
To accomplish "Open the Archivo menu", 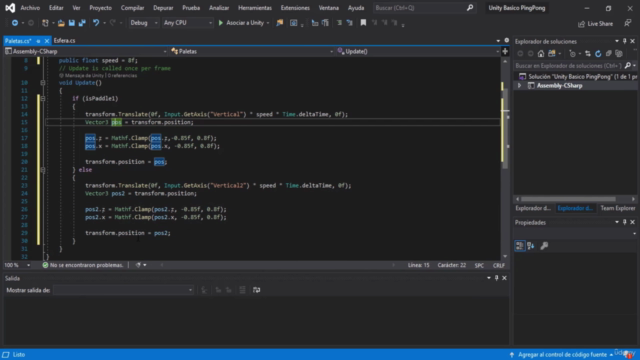I will point(30,8).
